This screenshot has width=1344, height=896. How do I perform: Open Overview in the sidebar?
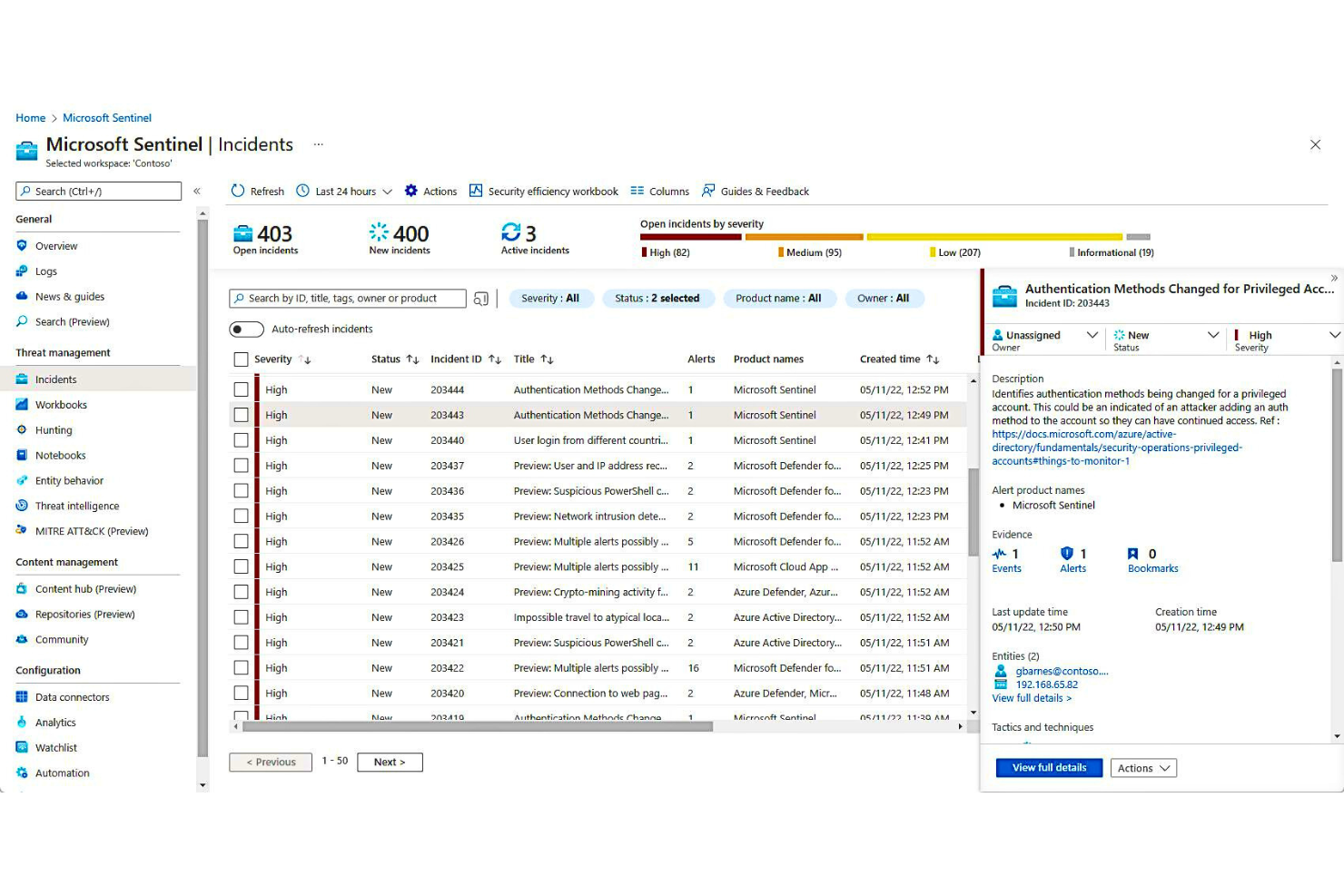(56, 246)
